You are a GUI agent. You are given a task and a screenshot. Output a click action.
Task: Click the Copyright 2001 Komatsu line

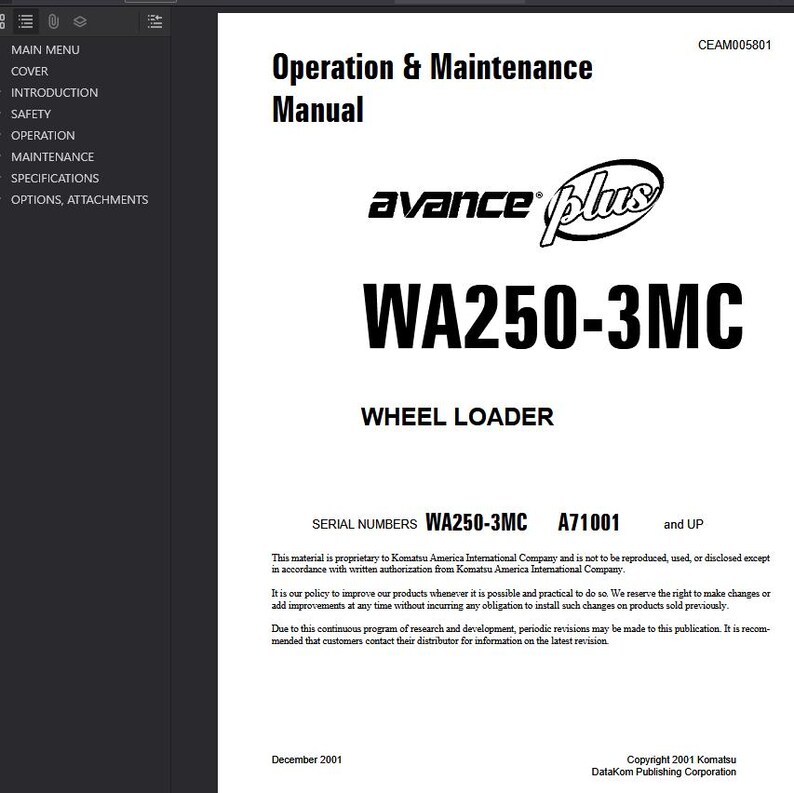[x=682, y=760]
